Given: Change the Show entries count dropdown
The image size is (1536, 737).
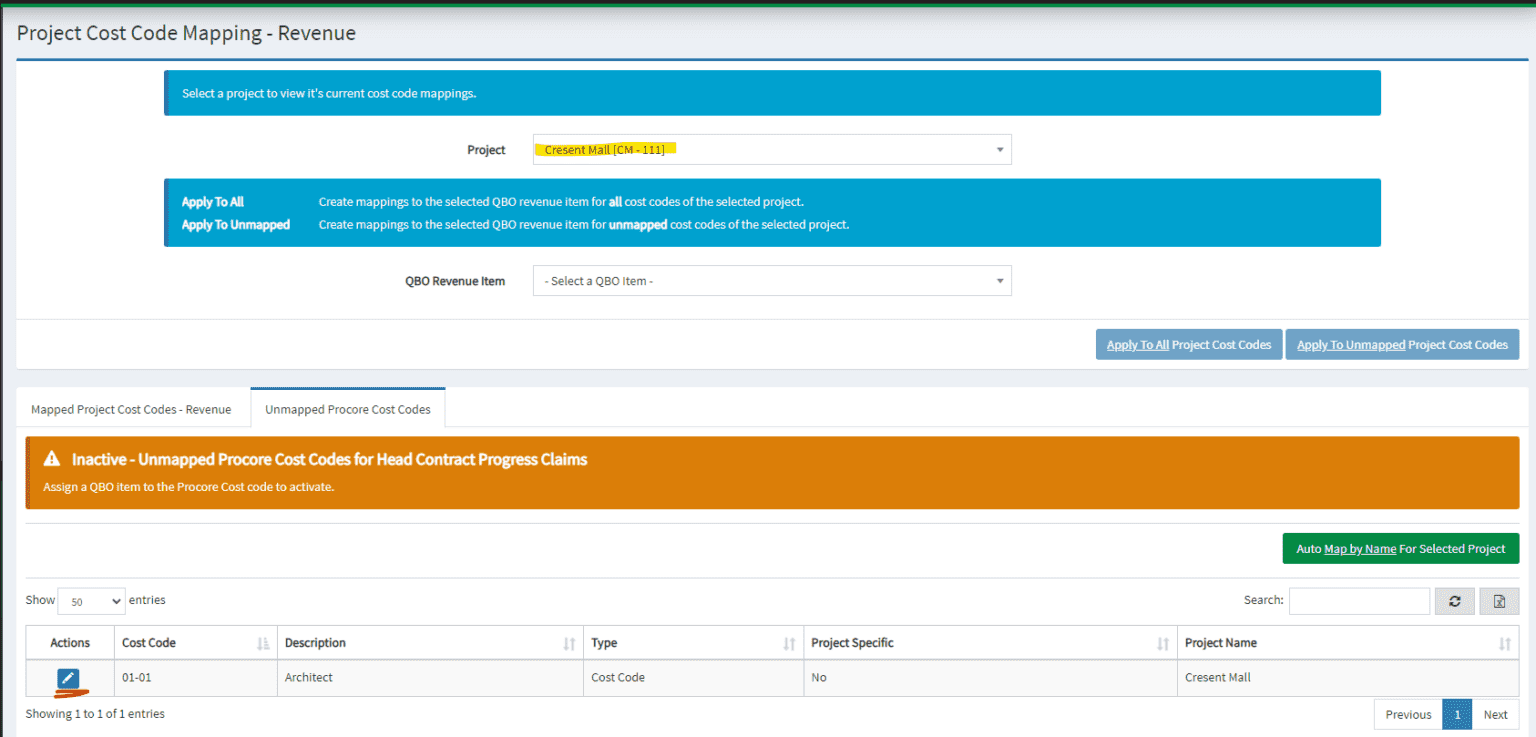Looking at the screenshot, I should click(x=90, y=600).
